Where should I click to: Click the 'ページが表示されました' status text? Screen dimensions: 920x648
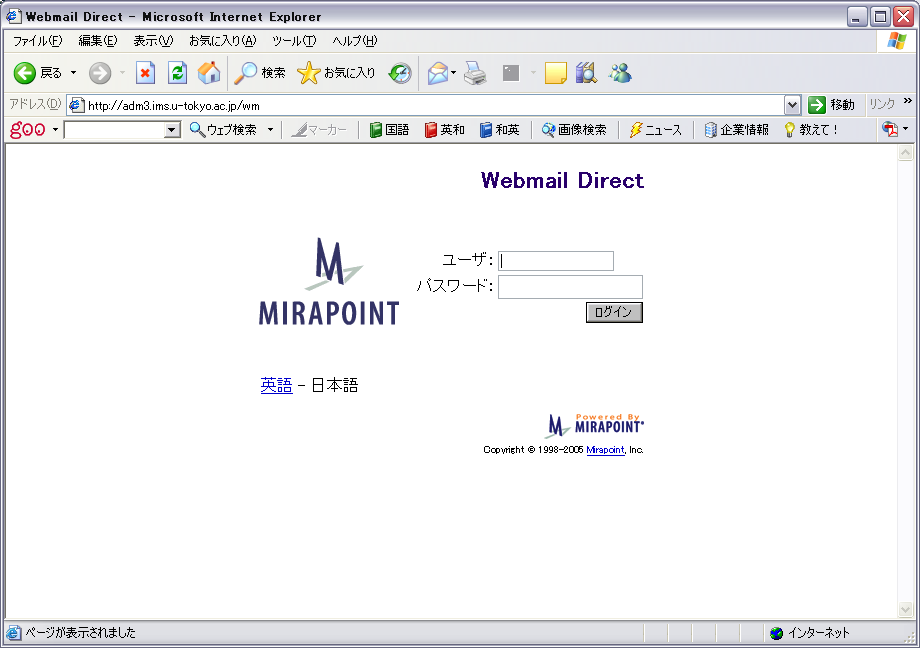click(80, 633)
